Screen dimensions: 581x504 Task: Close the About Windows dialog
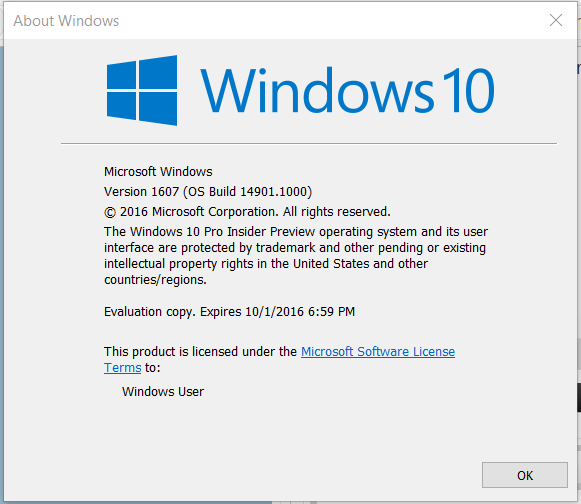(x=556, y=20)
